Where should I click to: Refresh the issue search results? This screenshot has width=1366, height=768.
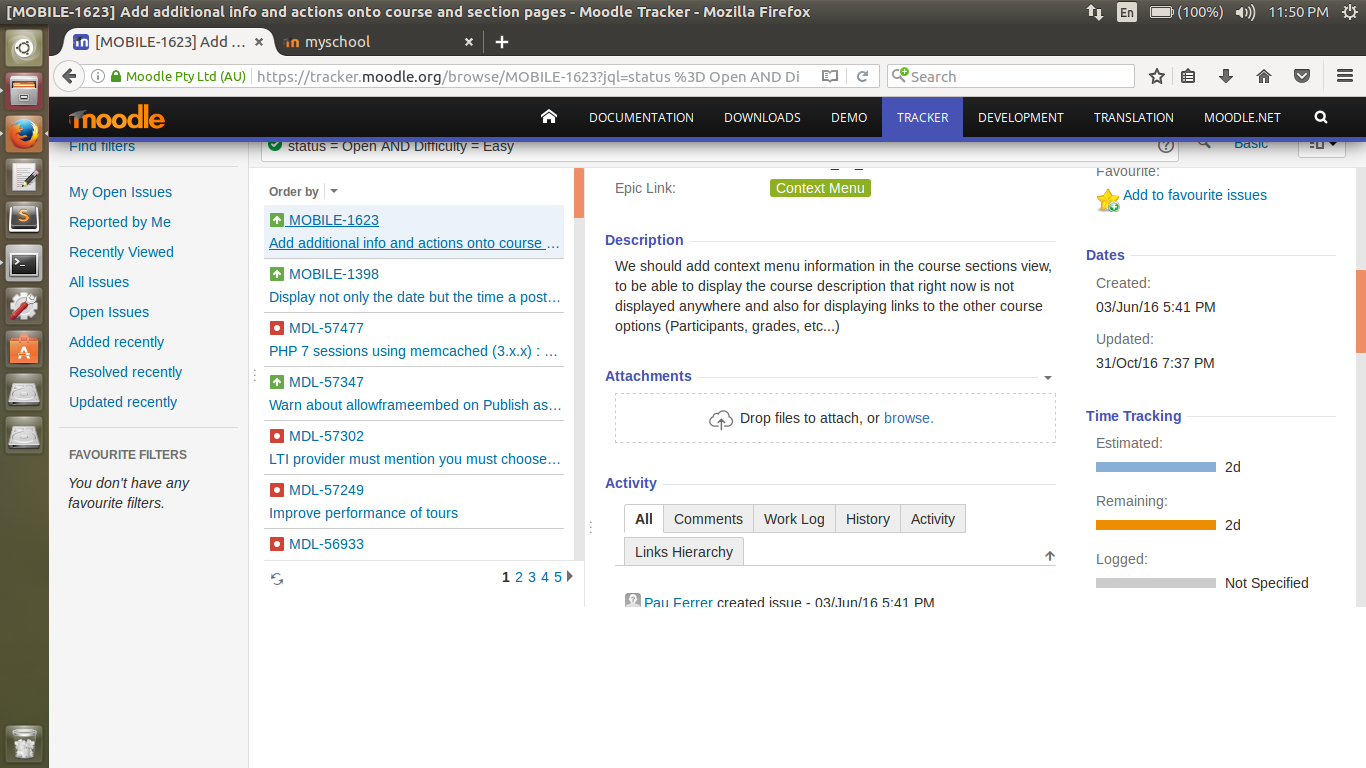tap(277, 578)
